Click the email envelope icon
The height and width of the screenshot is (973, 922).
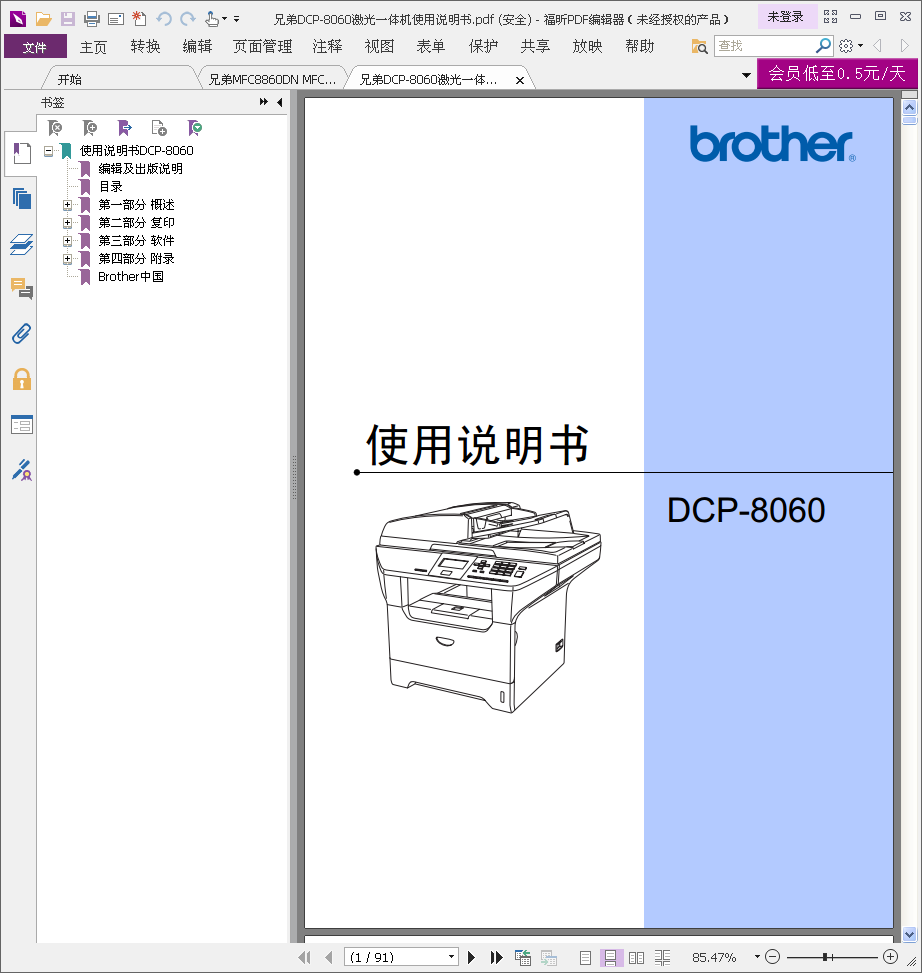116,19
